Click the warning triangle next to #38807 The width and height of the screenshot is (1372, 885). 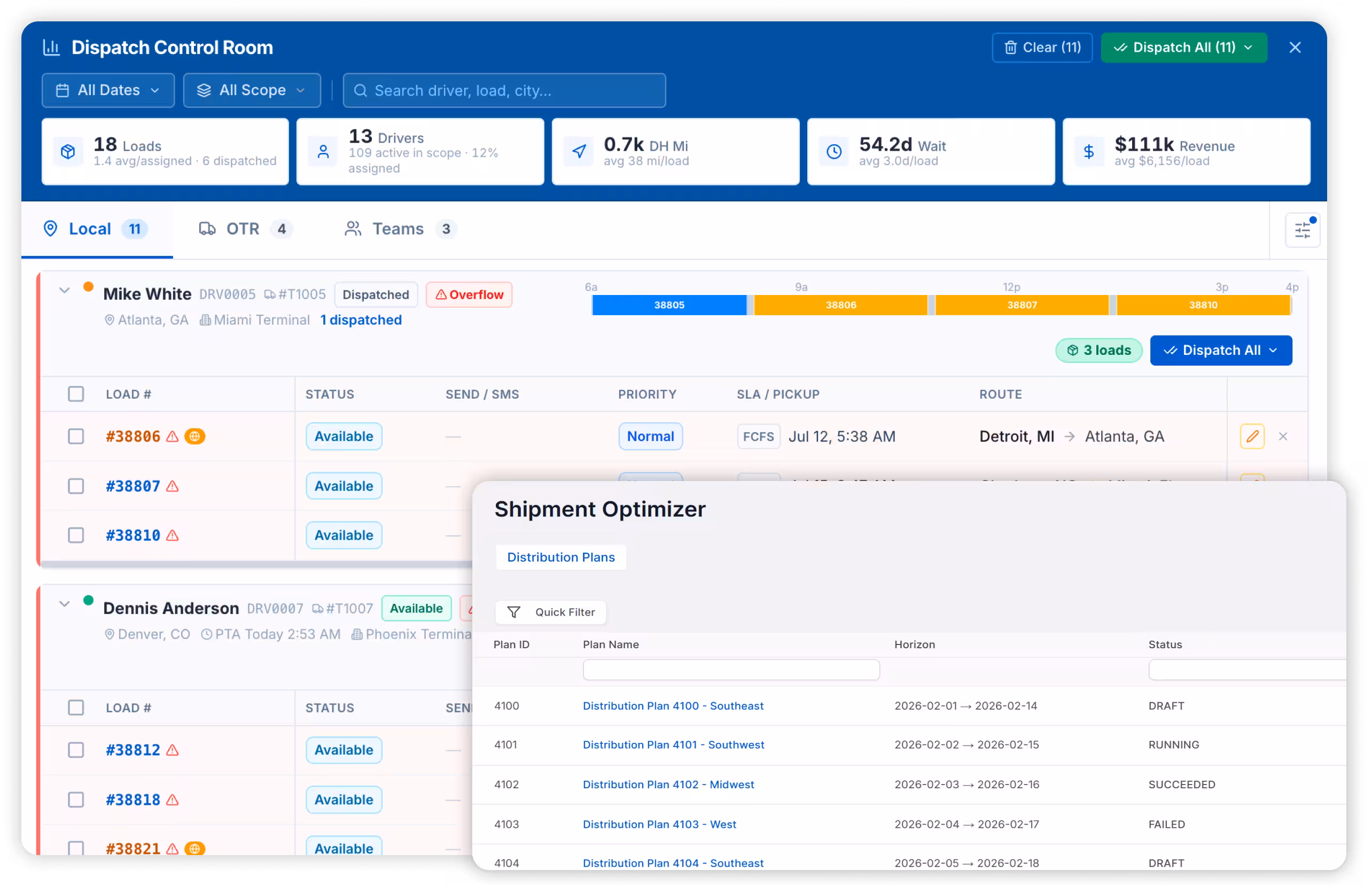coord(173,486)
